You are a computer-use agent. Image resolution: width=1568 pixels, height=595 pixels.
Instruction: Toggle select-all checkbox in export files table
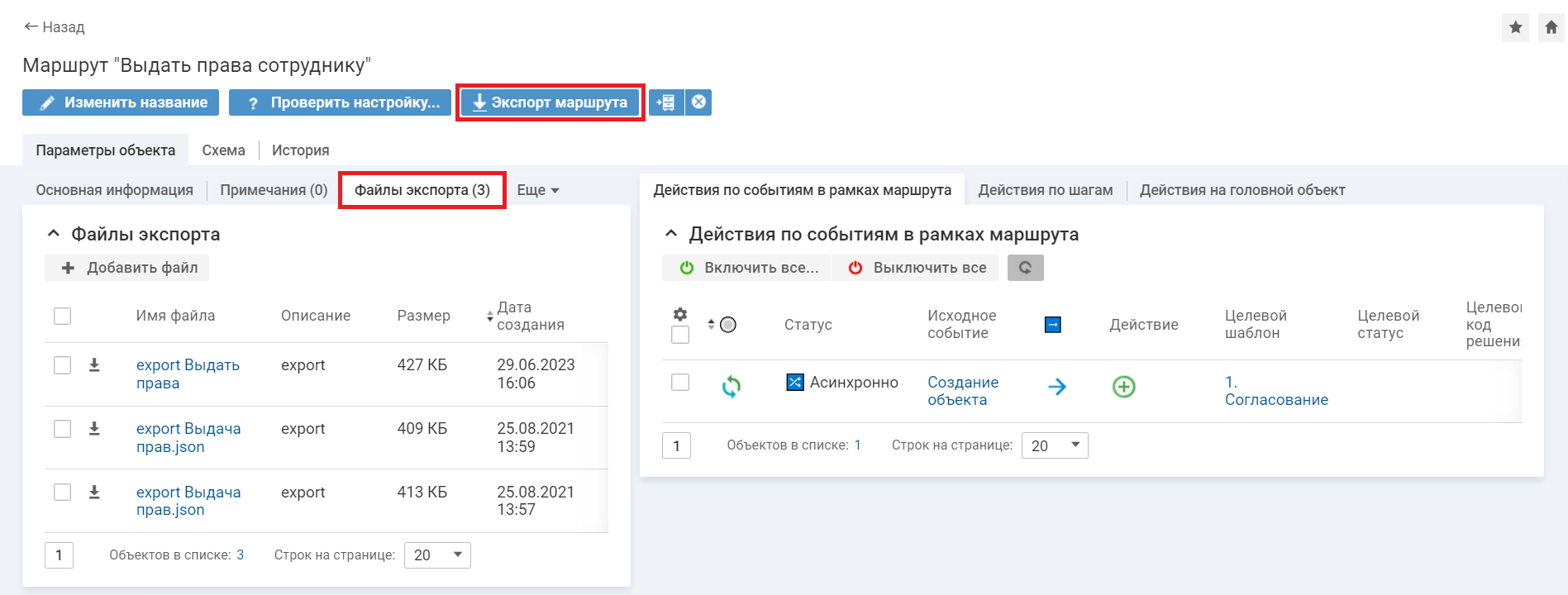[x=62, y=316]
